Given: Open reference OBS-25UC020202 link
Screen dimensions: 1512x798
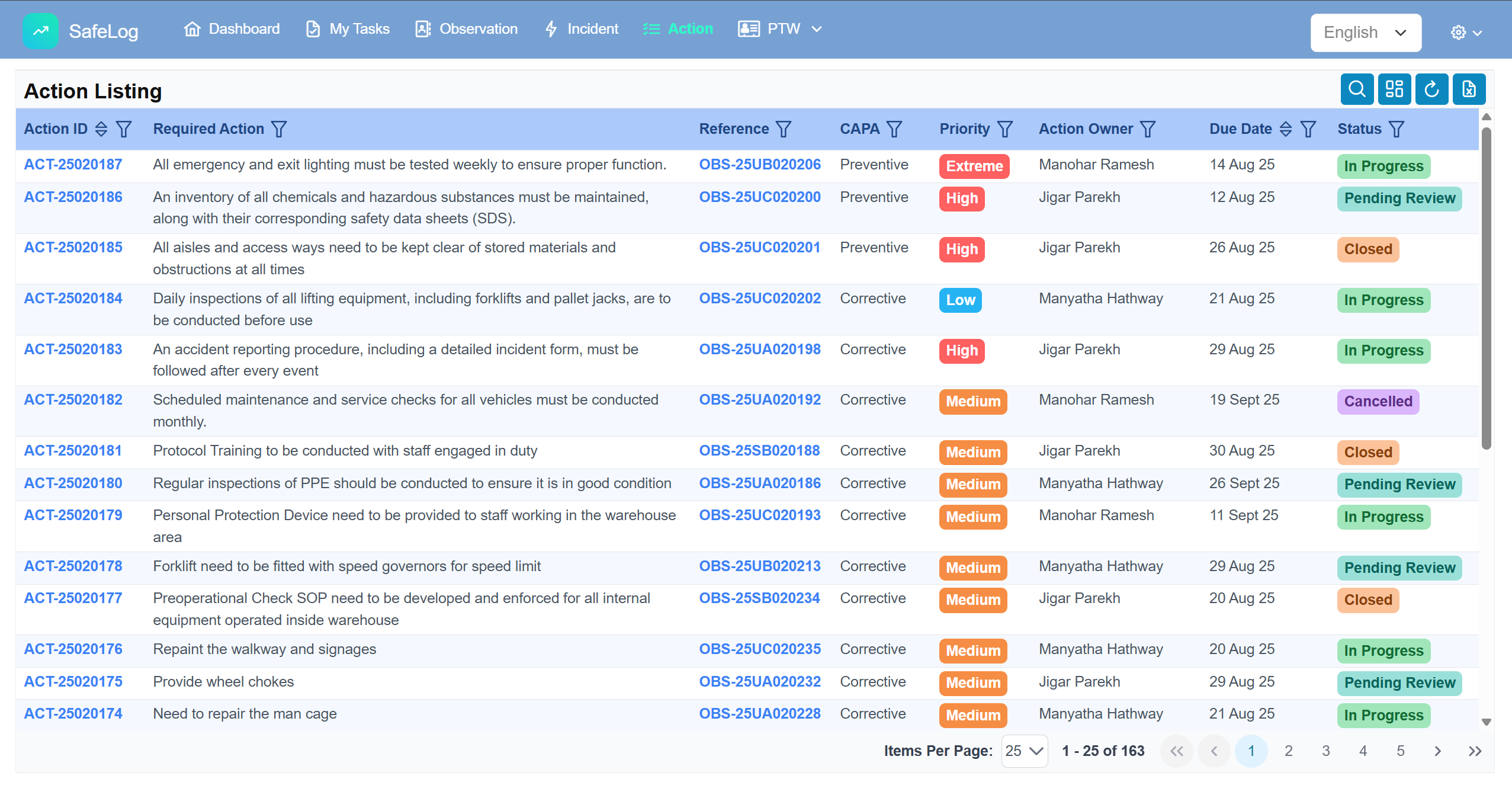Looking at the screenshot, I should [760, 299].
